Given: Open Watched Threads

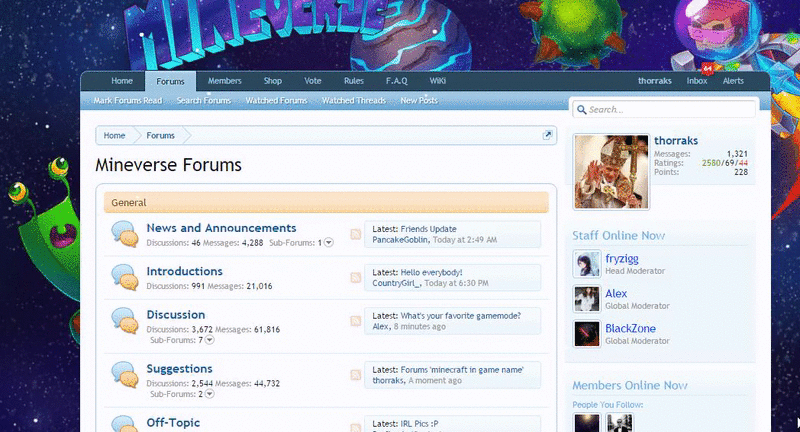Looking at the screenshot, I should [x=354, y=100].
